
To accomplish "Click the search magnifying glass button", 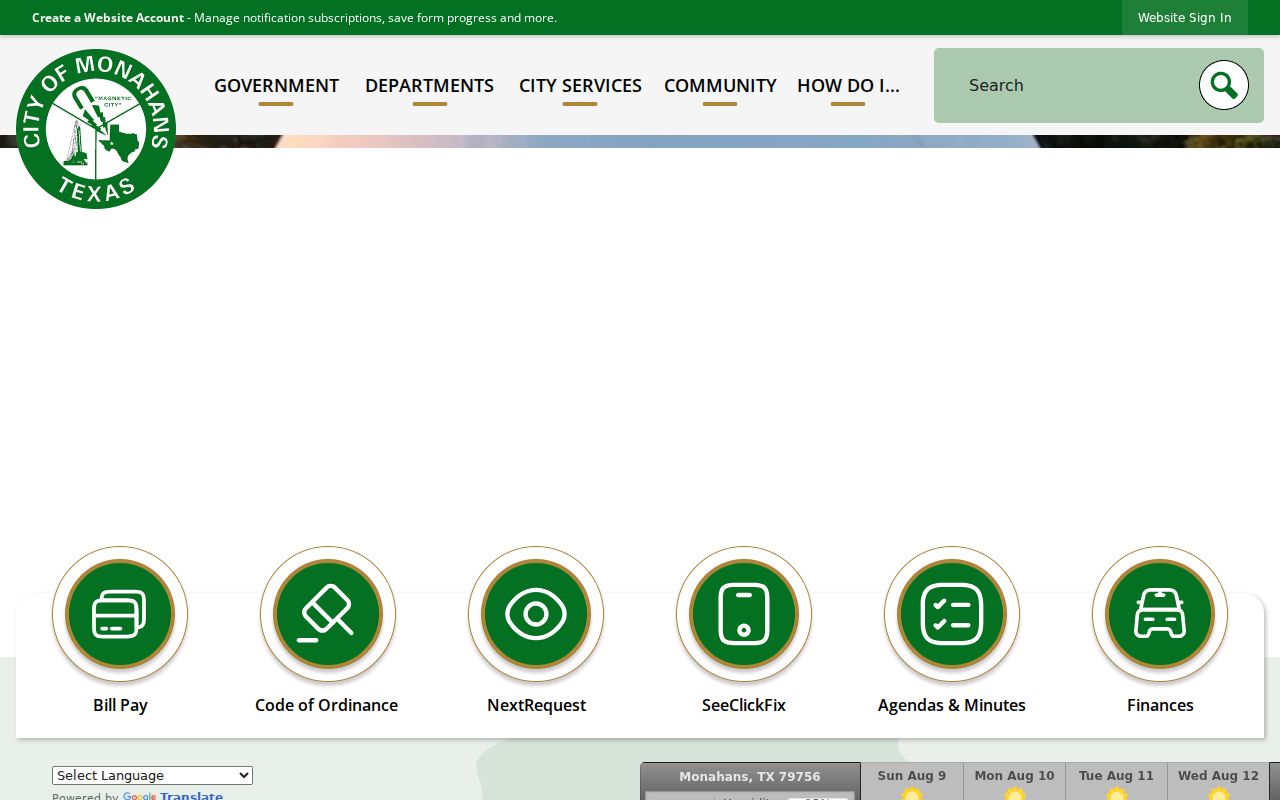I will pyautogui.click(x=1224, y=85).
